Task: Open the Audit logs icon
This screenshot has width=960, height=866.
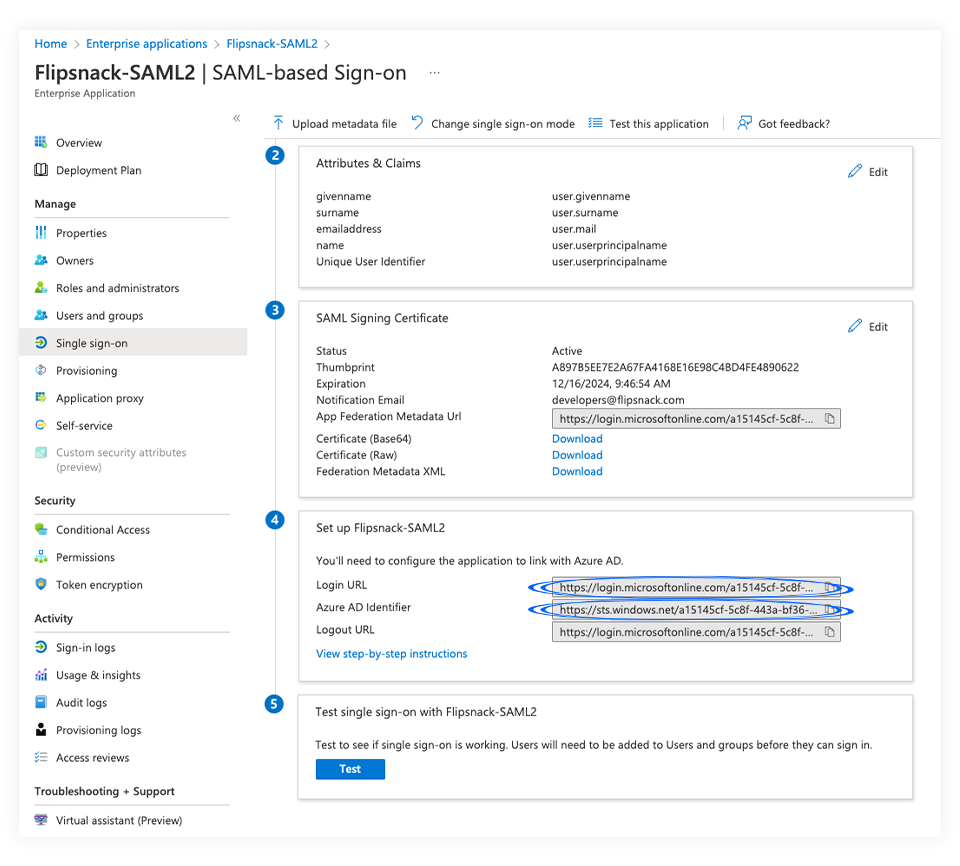Action: click(41, 702)
